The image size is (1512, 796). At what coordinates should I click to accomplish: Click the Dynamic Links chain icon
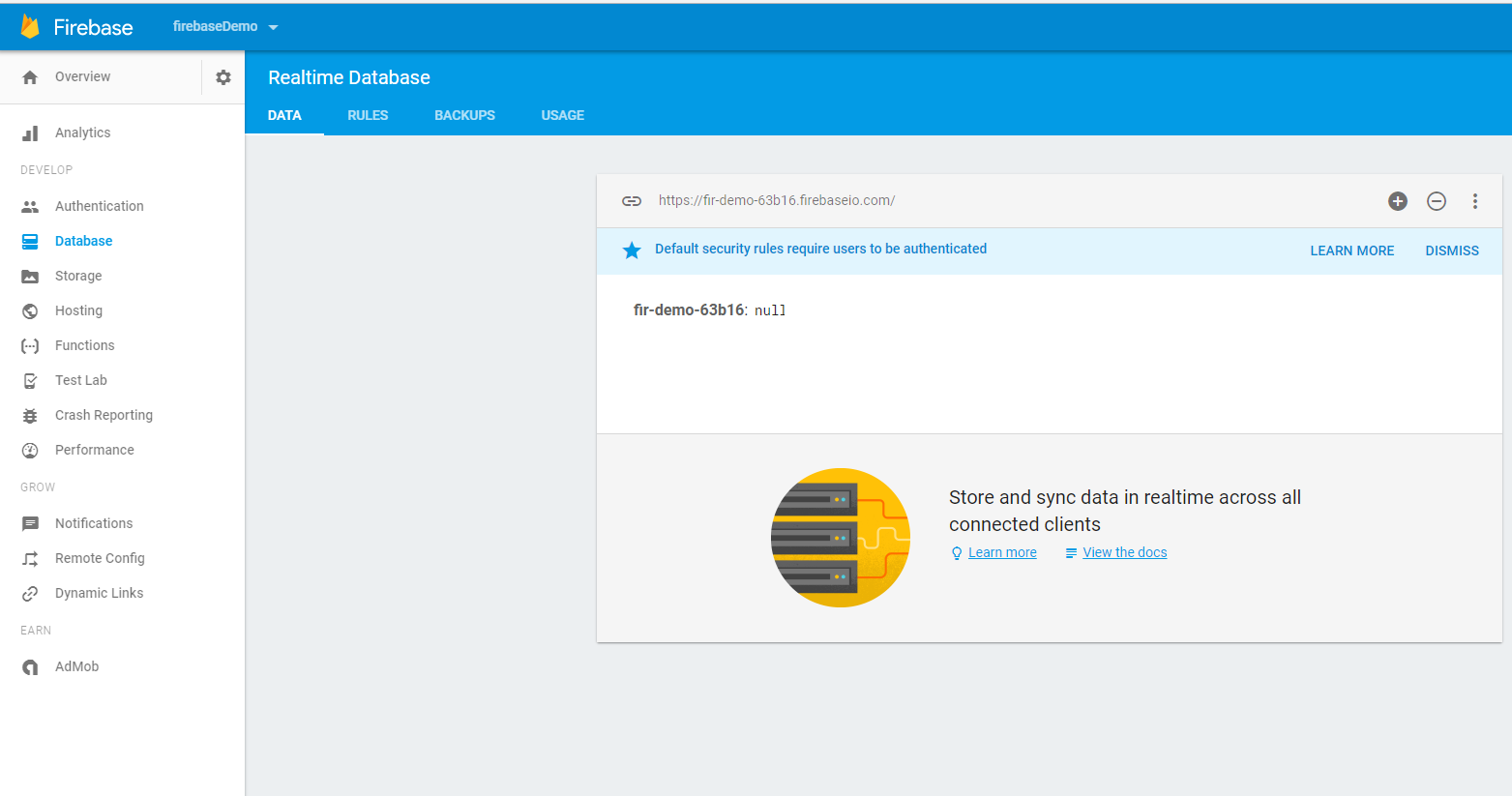30,594
